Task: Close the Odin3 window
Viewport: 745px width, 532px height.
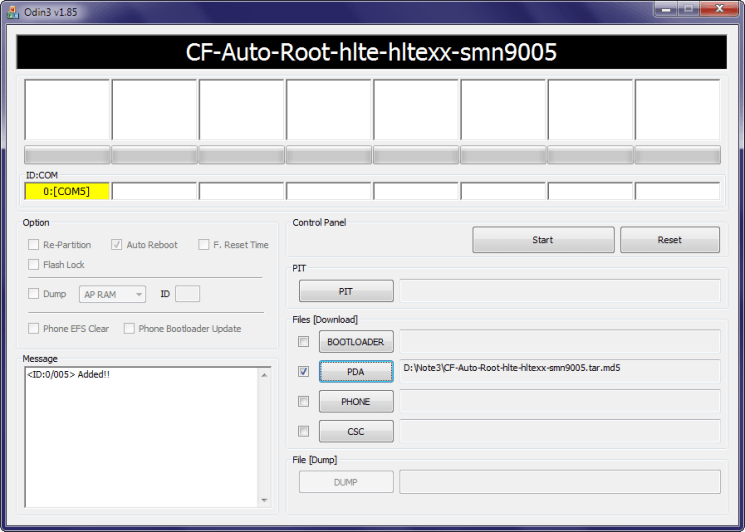Action: (x=719, y=9)
